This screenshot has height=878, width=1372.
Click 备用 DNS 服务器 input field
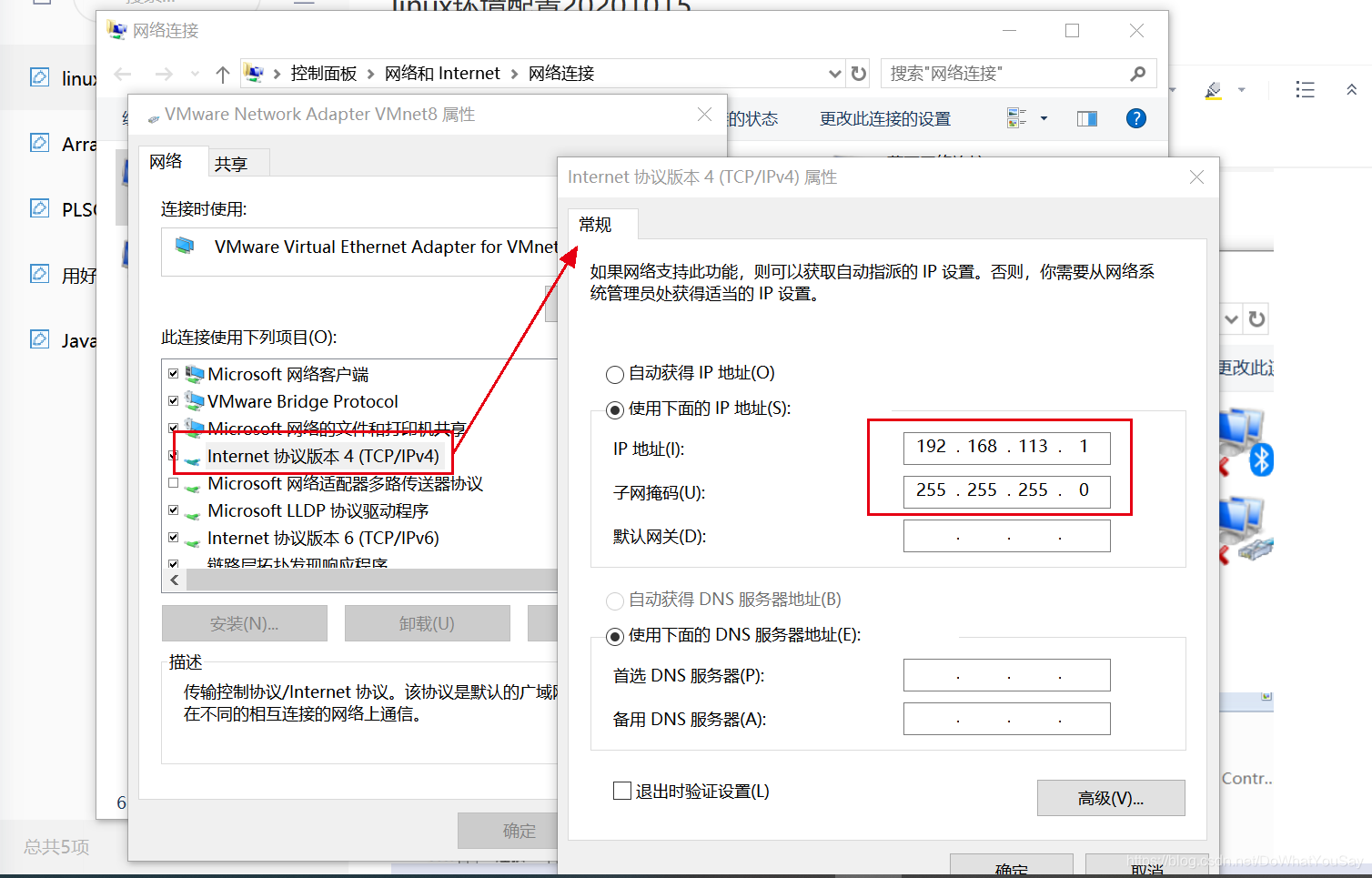coord(1006,719)
